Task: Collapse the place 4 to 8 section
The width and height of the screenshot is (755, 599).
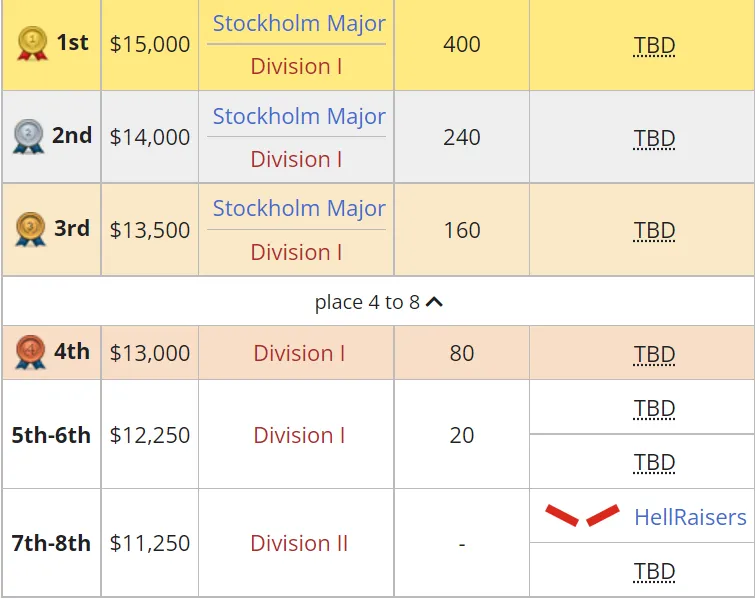Action: click(x=378, y=302)
